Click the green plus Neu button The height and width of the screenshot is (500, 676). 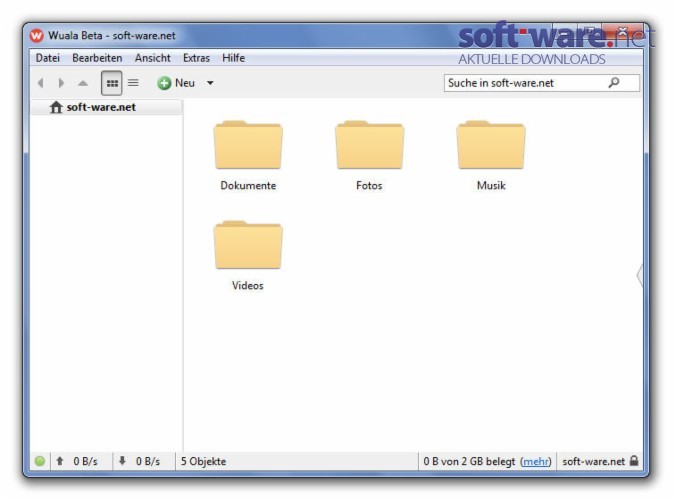176,83
